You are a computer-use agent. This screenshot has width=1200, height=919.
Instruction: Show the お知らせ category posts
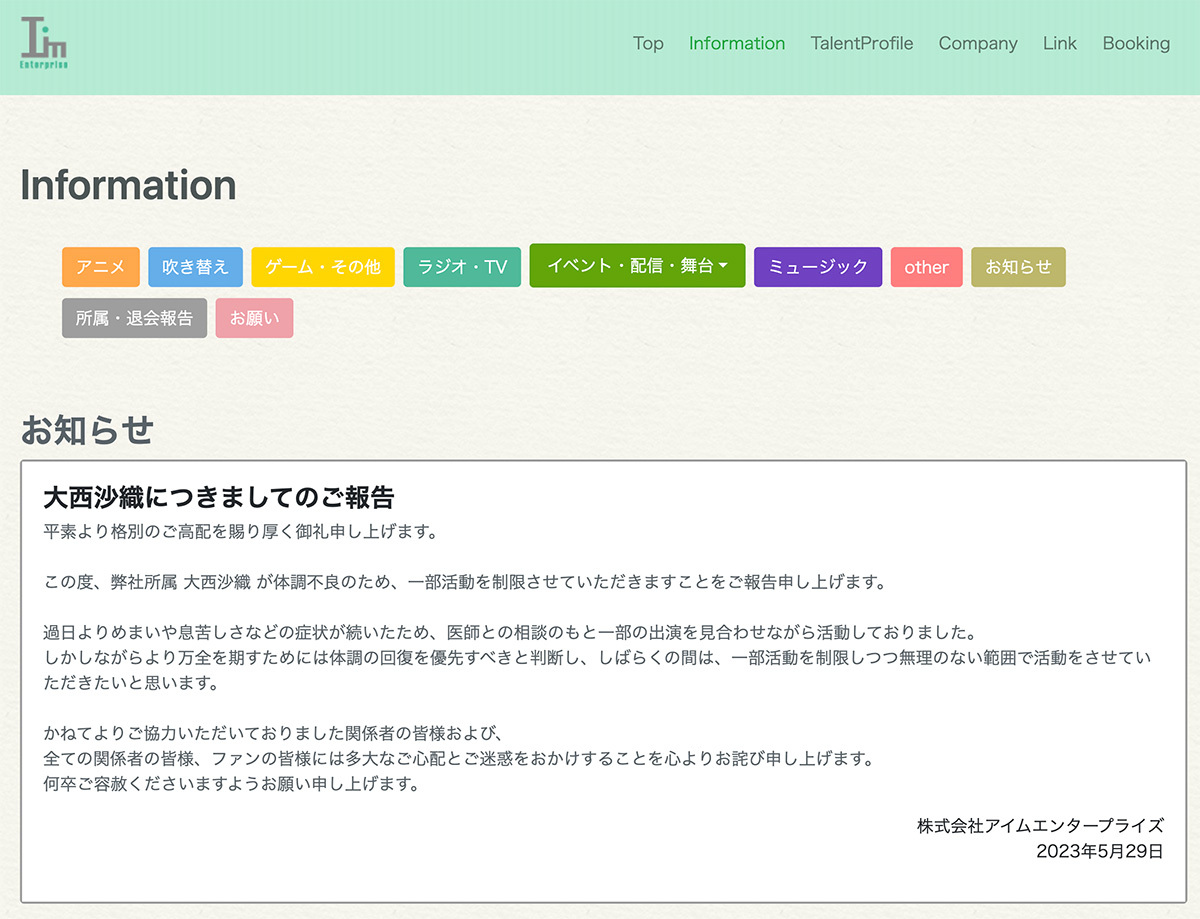coord(1018,267)
